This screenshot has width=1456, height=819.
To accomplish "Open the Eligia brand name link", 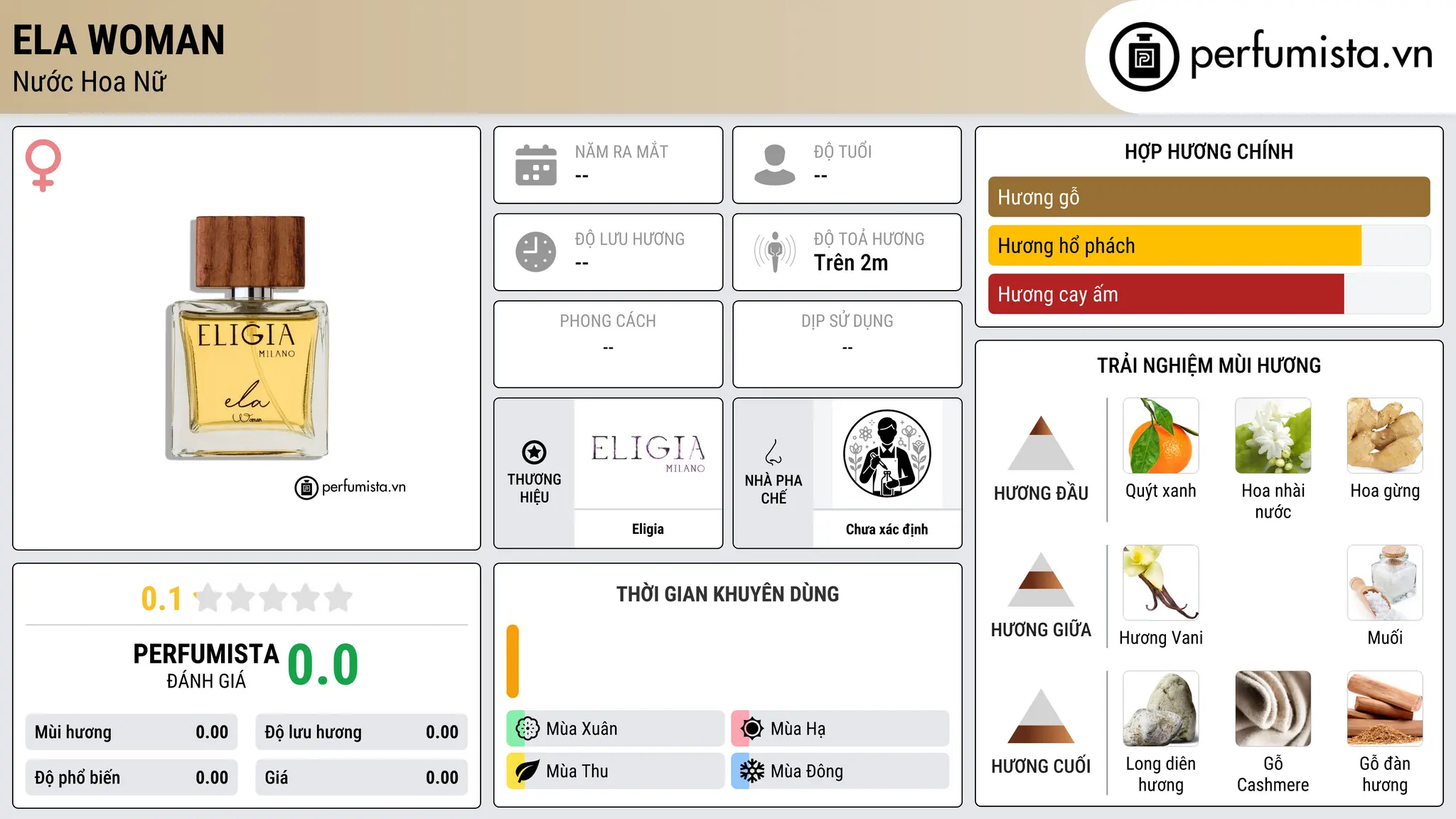I will 648,529.
